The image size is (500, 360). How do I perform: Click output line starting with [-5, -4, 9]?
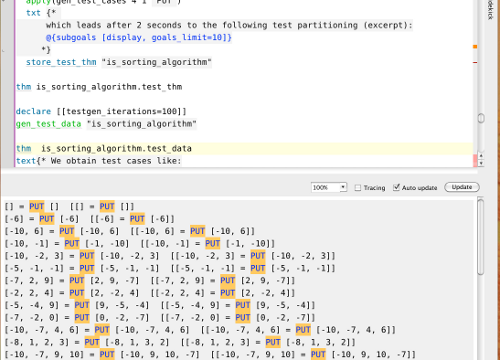pyautogui.click(x=160, y=305)
